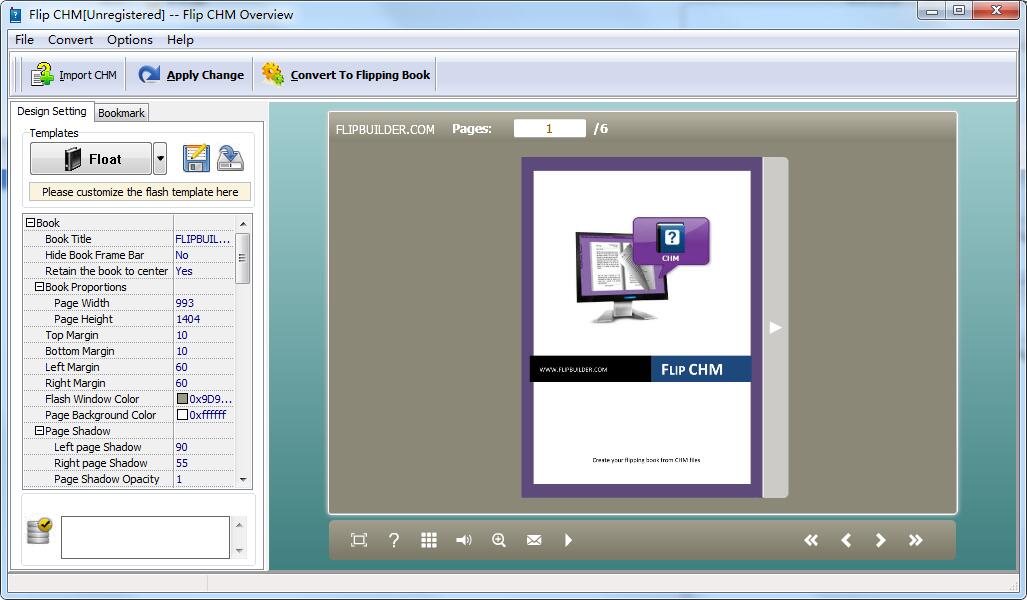Click the zoom in magnifier icon
Viewport: 1027px width, 600px height.
[499, 540]
